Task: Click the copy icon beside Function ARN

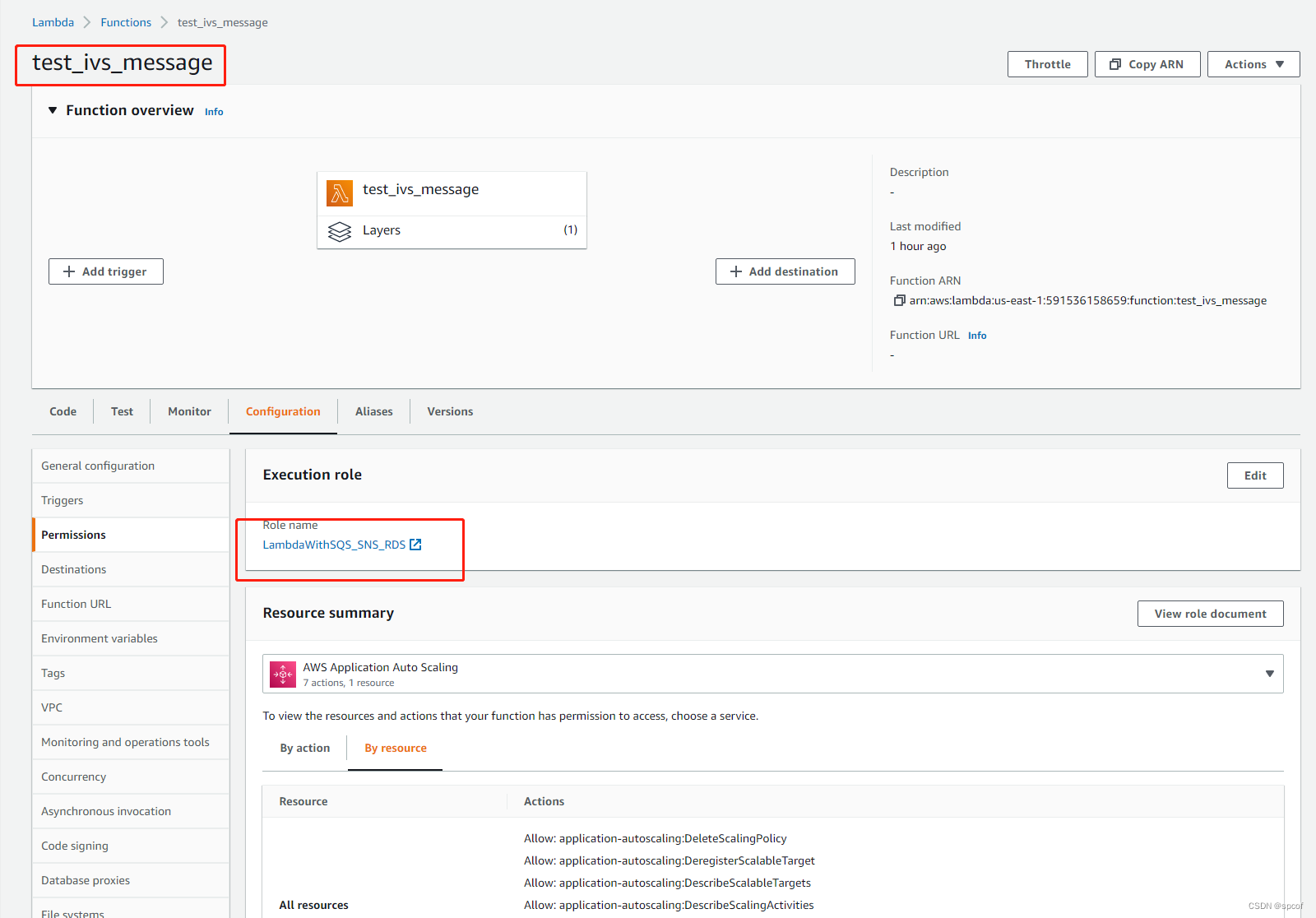Action: (899, 301)
